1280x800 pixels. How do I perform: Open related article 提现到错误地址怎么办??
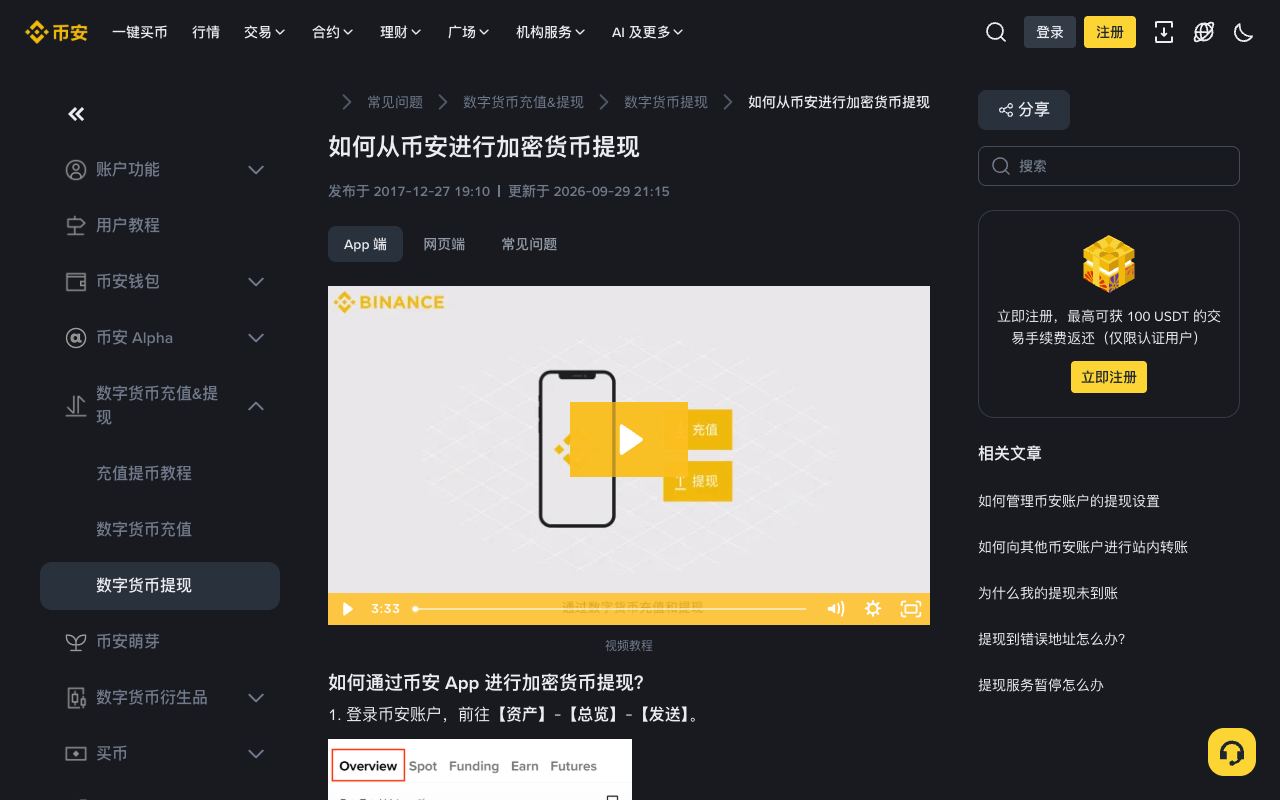pyautogui.click(x=1052, y=639)
